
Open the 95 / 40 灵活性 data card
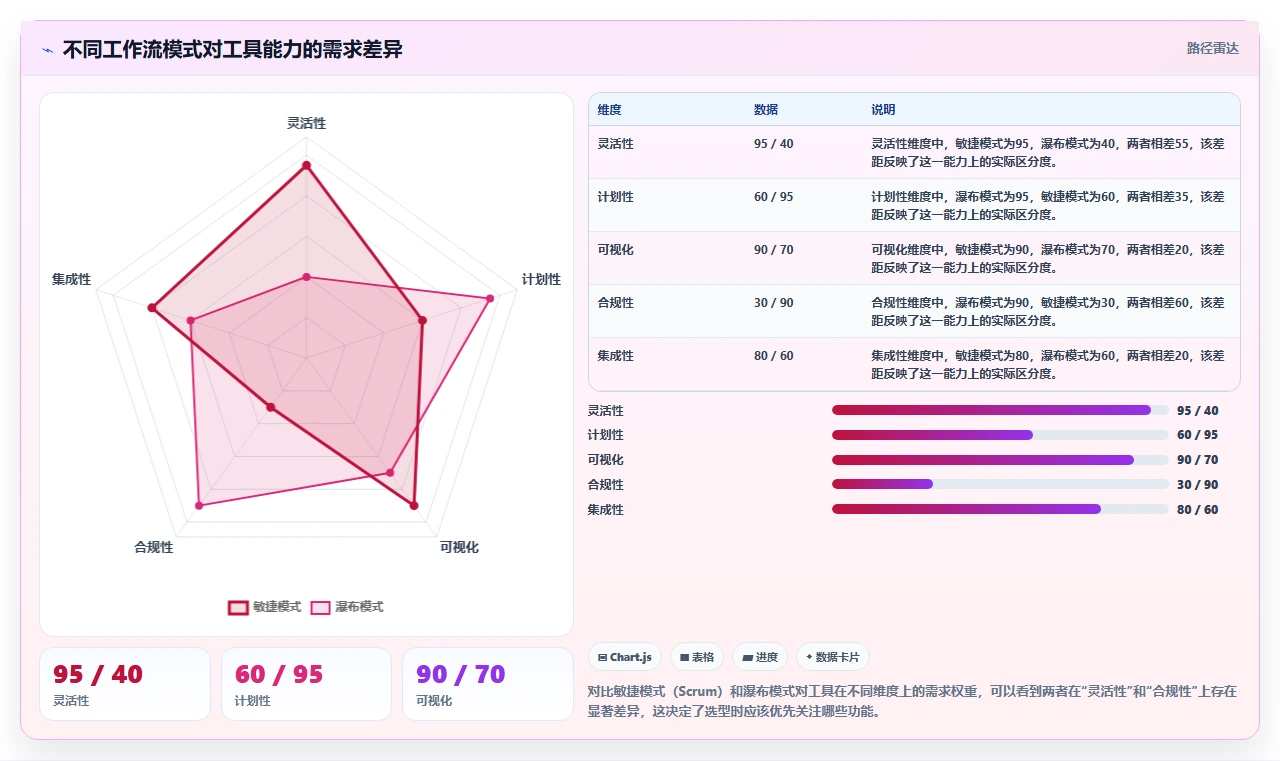[125, 684]
